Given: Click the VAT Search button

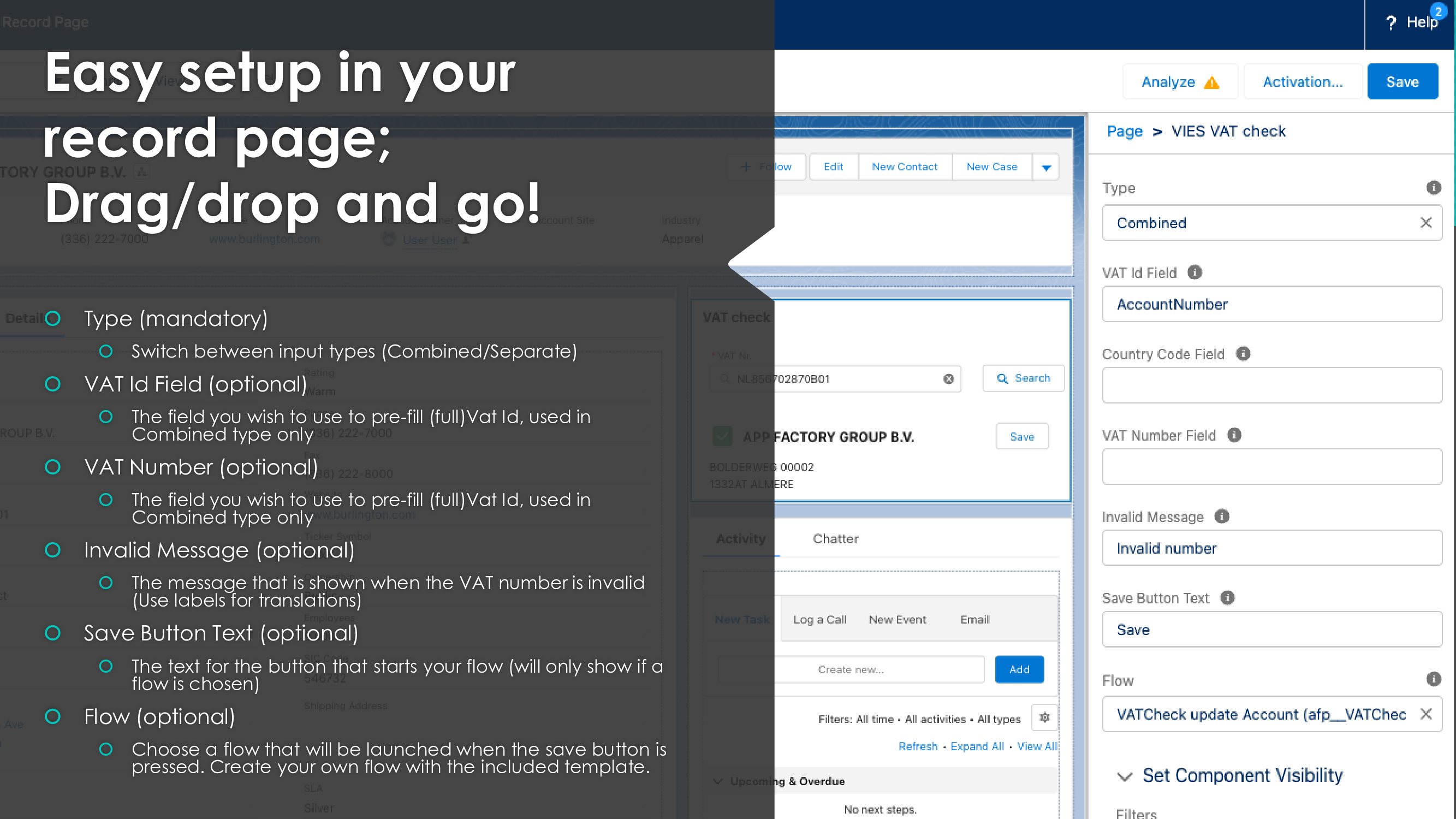Looking at the screenshot, I should [x=1023, y=378].
